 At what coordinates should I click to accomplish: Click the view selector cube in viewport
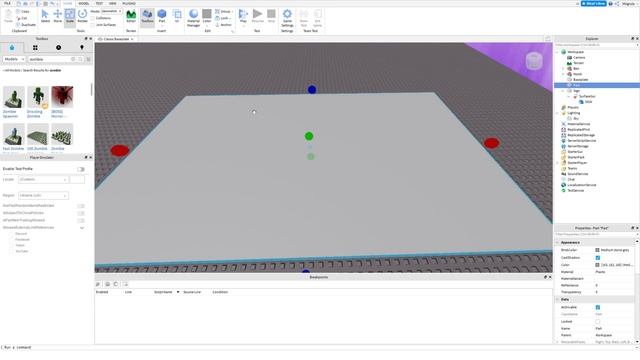[x=534, y=61]
